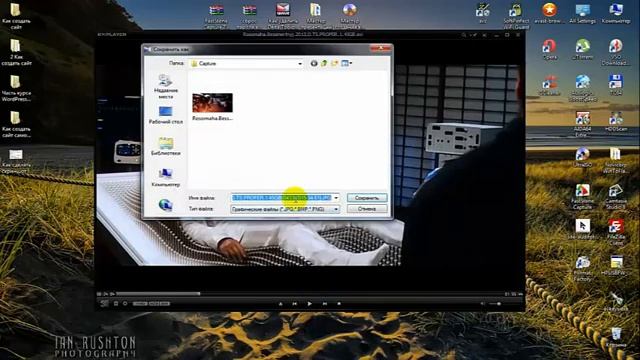
Task: Open the AIDA64 desktop shortcut
Action: 582,124
